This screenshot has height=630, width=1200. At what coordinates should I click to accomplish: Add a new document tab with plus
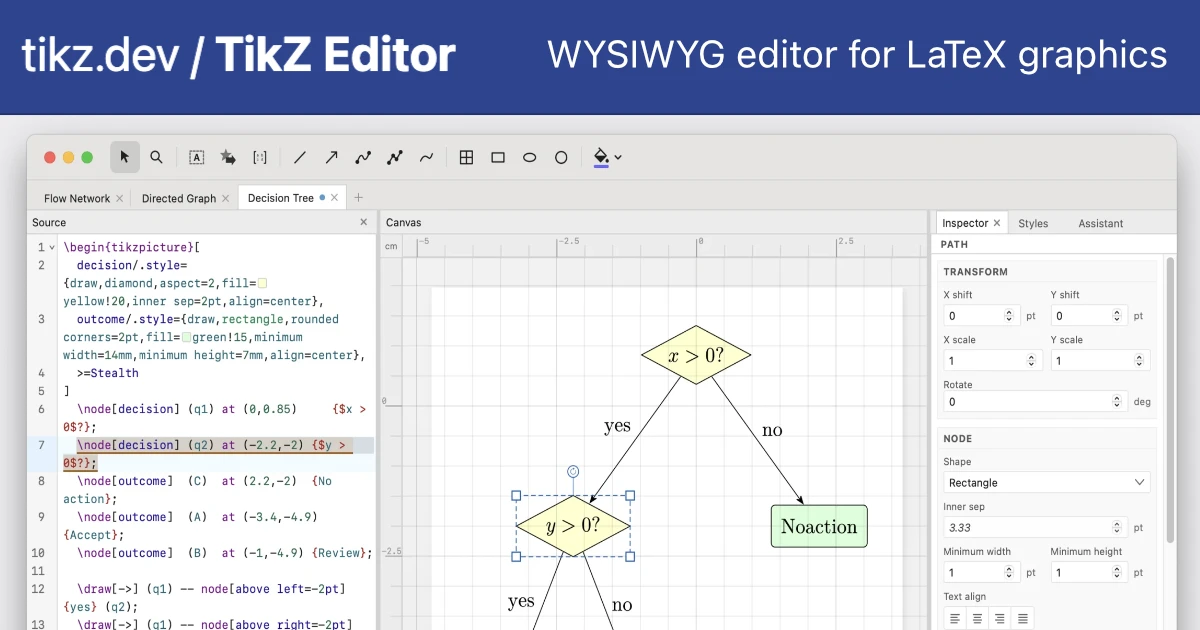359,198
